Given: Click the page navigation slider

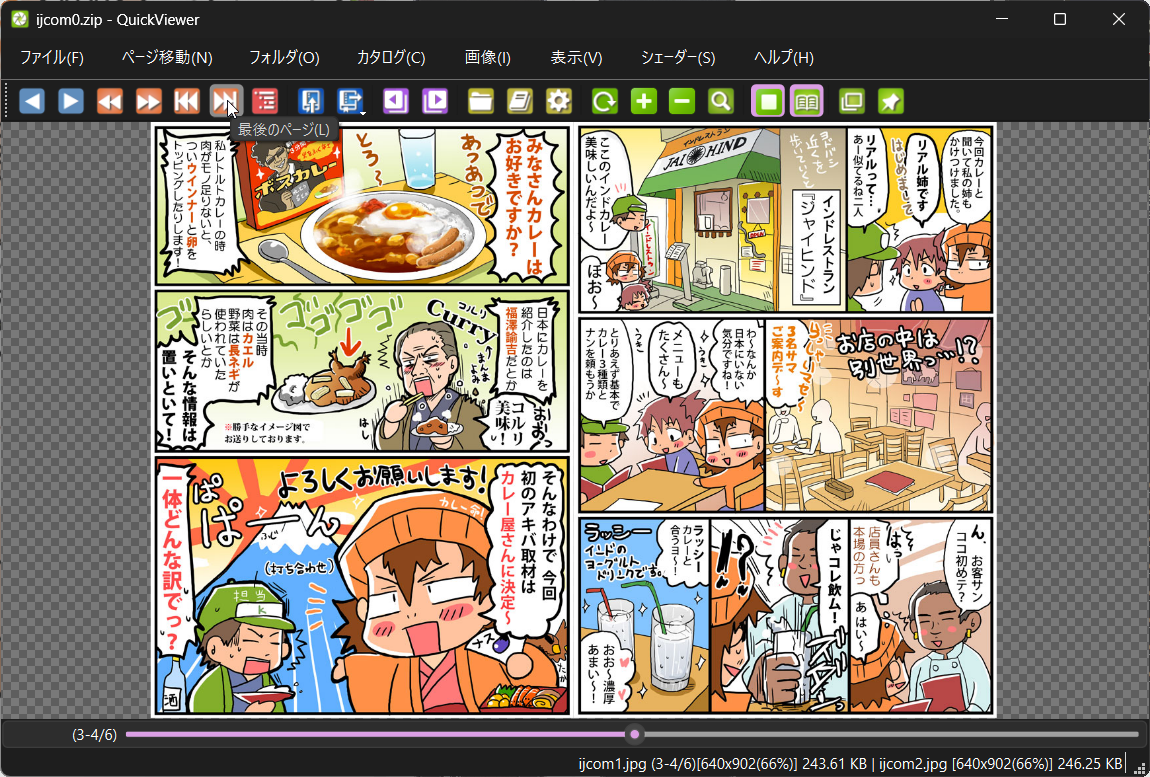Looking at the screenshot, I should pyautogui.click(x=633, y=734).
